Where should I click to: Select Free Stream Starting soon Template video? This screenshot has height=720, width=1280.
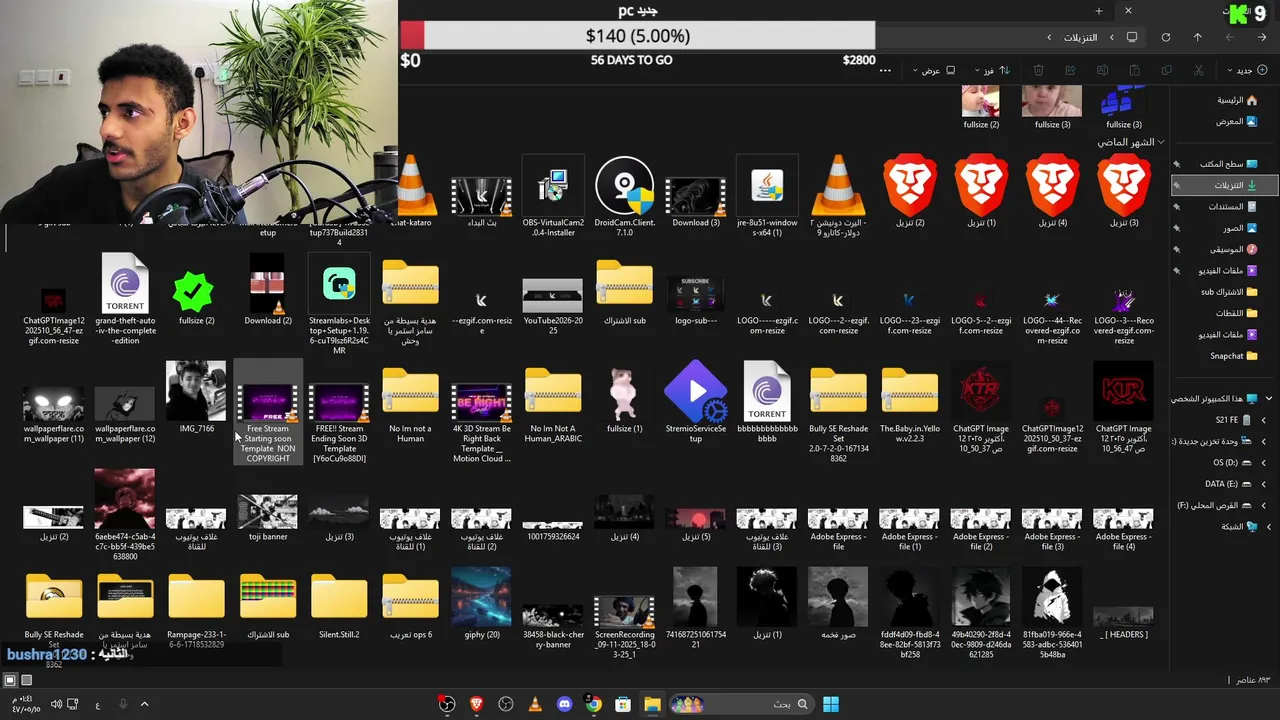267,412
